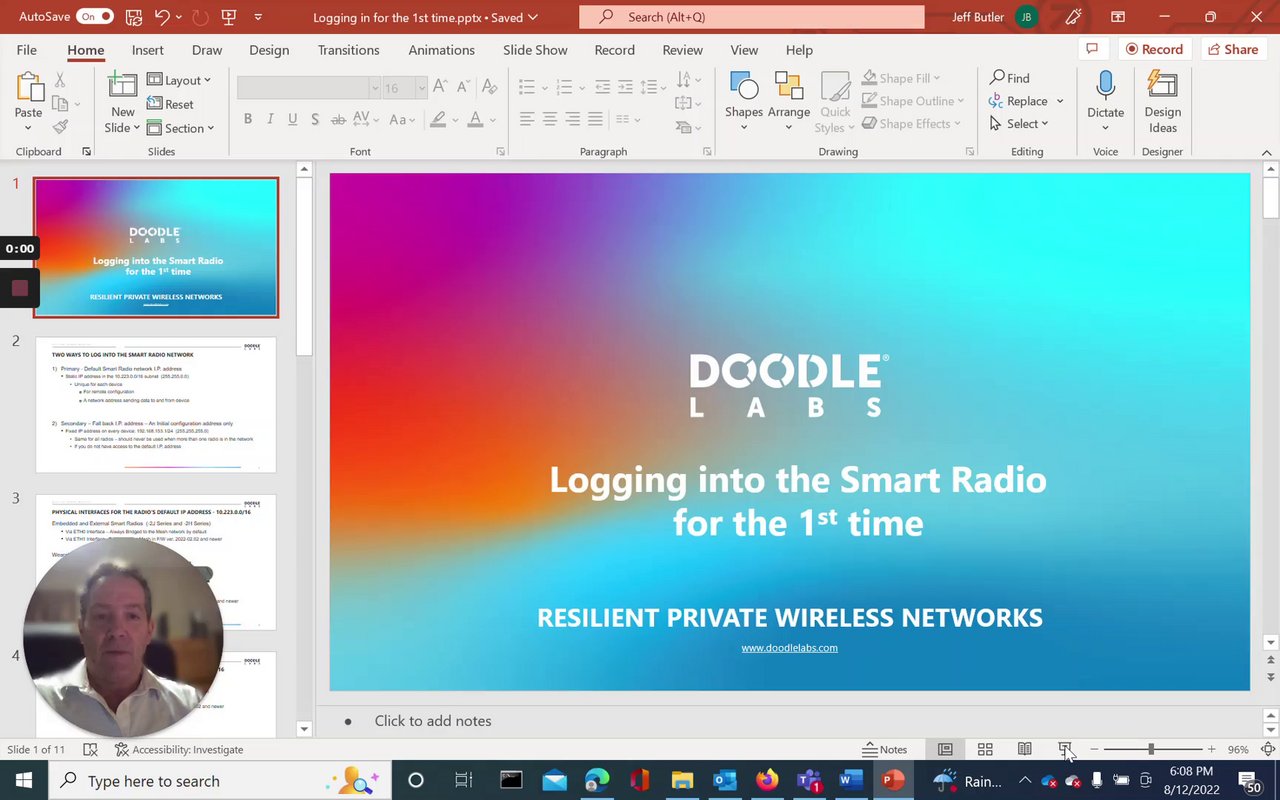Image resolution: width=1280 pixels, height=800 pixels.
Task: Toggle AutoSave off
Action: [x=95, y=17]
